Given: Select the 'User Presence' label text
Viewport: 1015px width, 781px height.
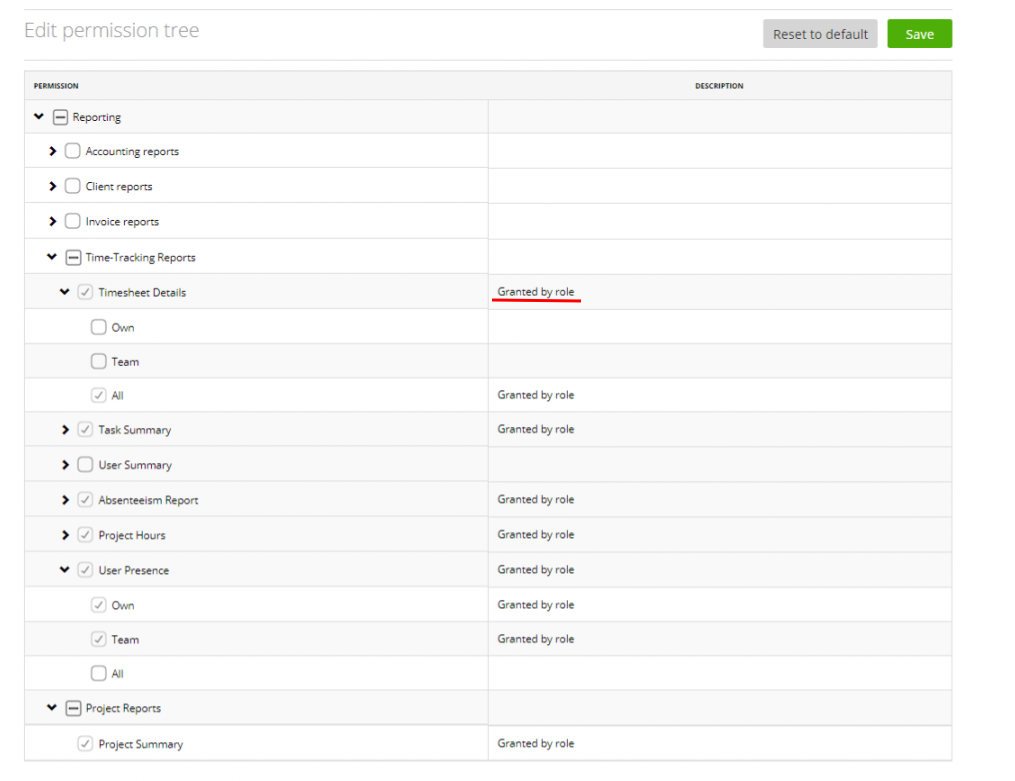Looking at the screenshot, I should click(x=134, y=570).
